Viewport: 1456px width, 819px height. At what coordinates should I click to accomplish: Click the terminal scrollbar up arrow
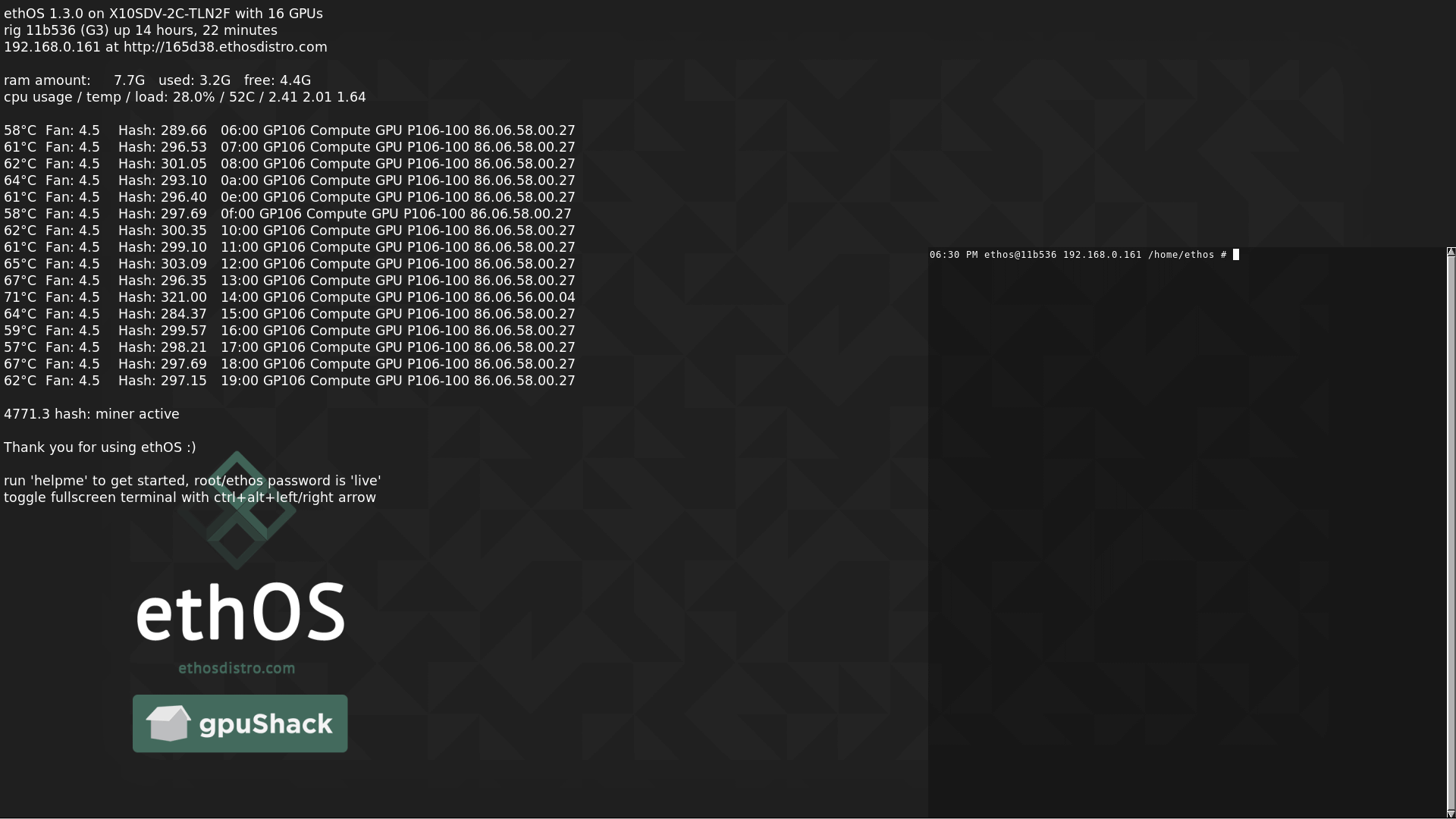click(x=1450, y=252)
